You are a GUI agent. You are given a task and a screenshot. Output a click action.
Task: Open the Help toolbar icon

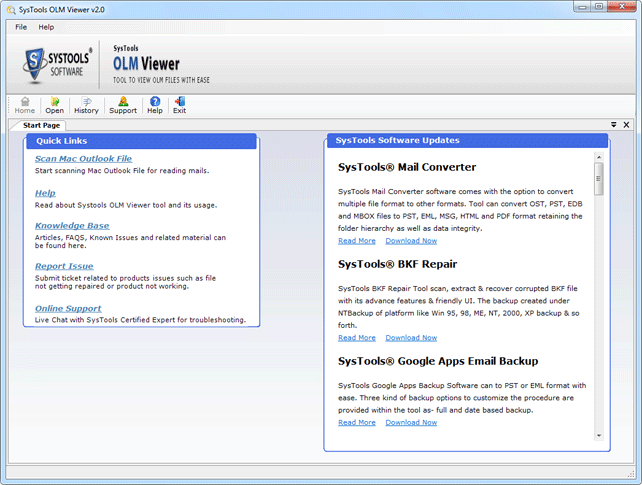coord(155,105)
